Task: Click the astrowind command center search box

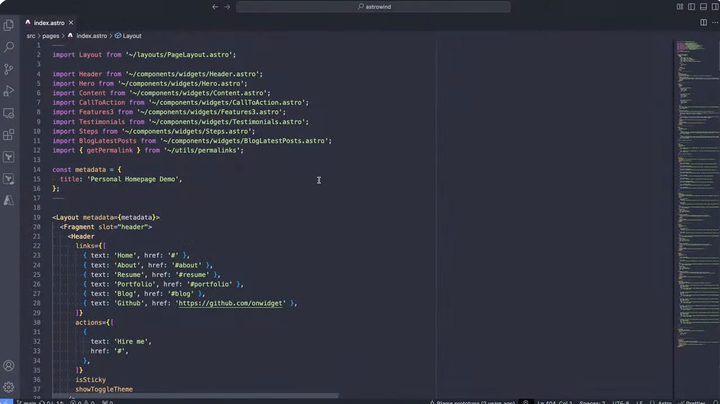Action: click(x=373, y=7)
